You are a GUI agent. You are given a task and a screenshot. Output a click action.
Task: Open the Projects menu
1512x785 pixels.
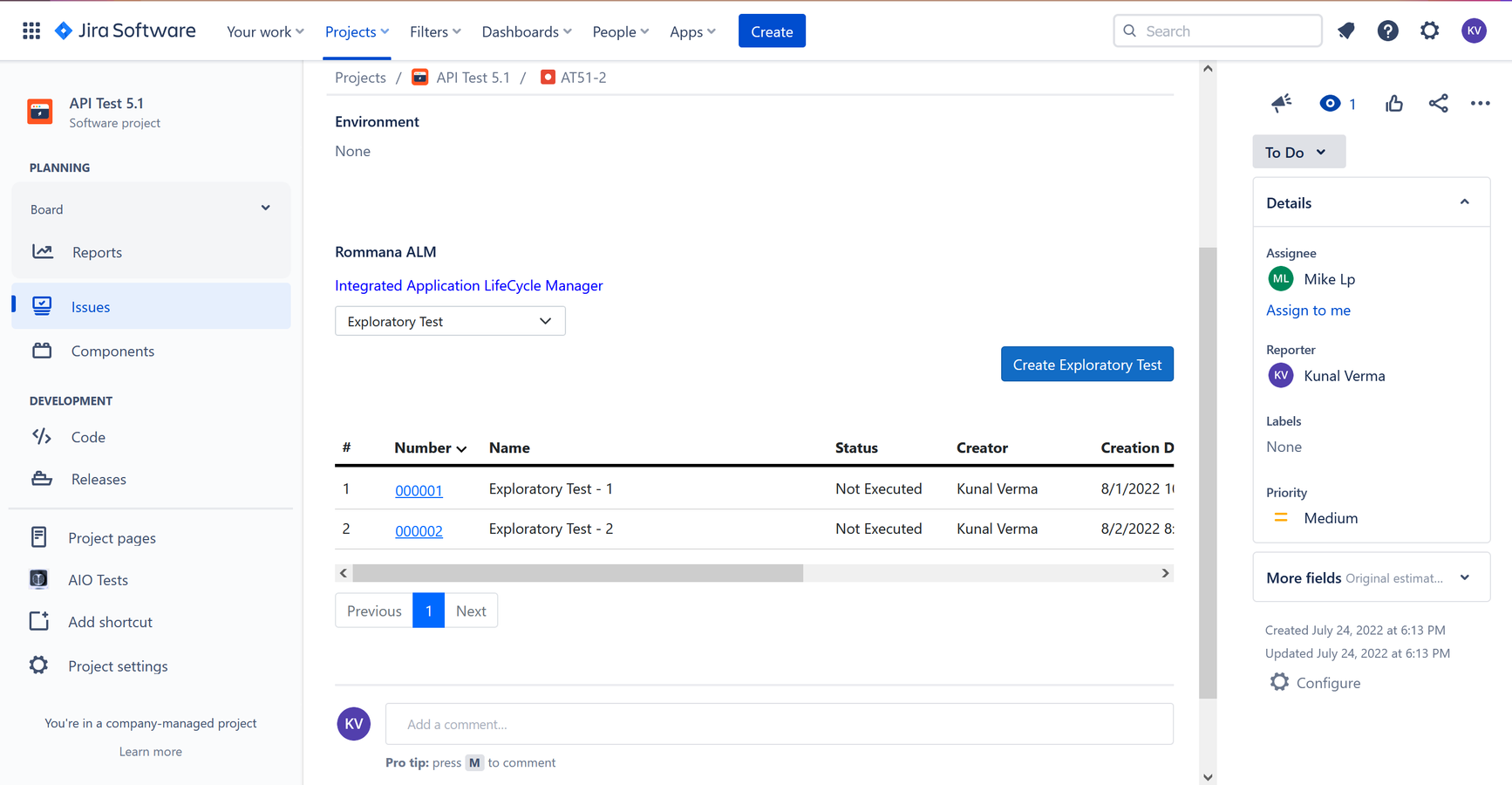pyautogui.click(x=357, y=31)
